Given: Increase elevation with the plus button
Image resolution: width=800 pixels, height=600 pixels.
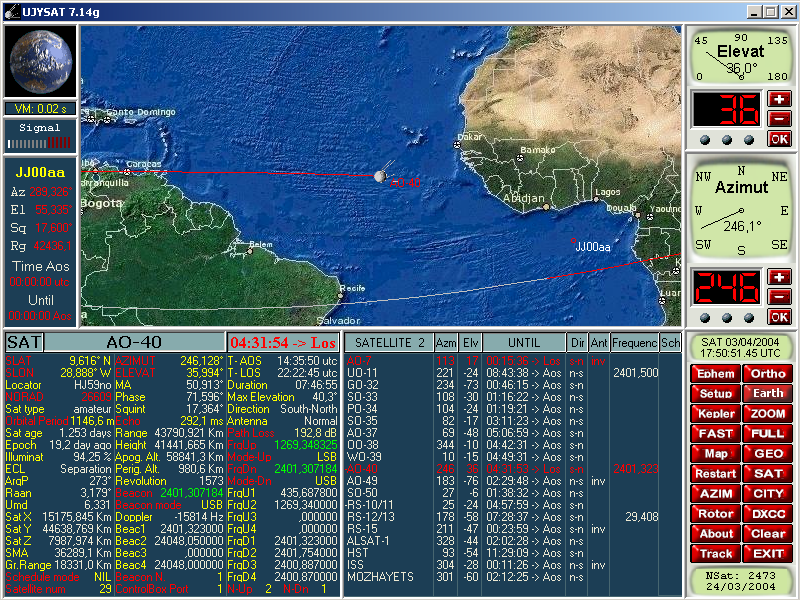Looking at the screenshot, I should pyautogui.click(x=779, y=99).
